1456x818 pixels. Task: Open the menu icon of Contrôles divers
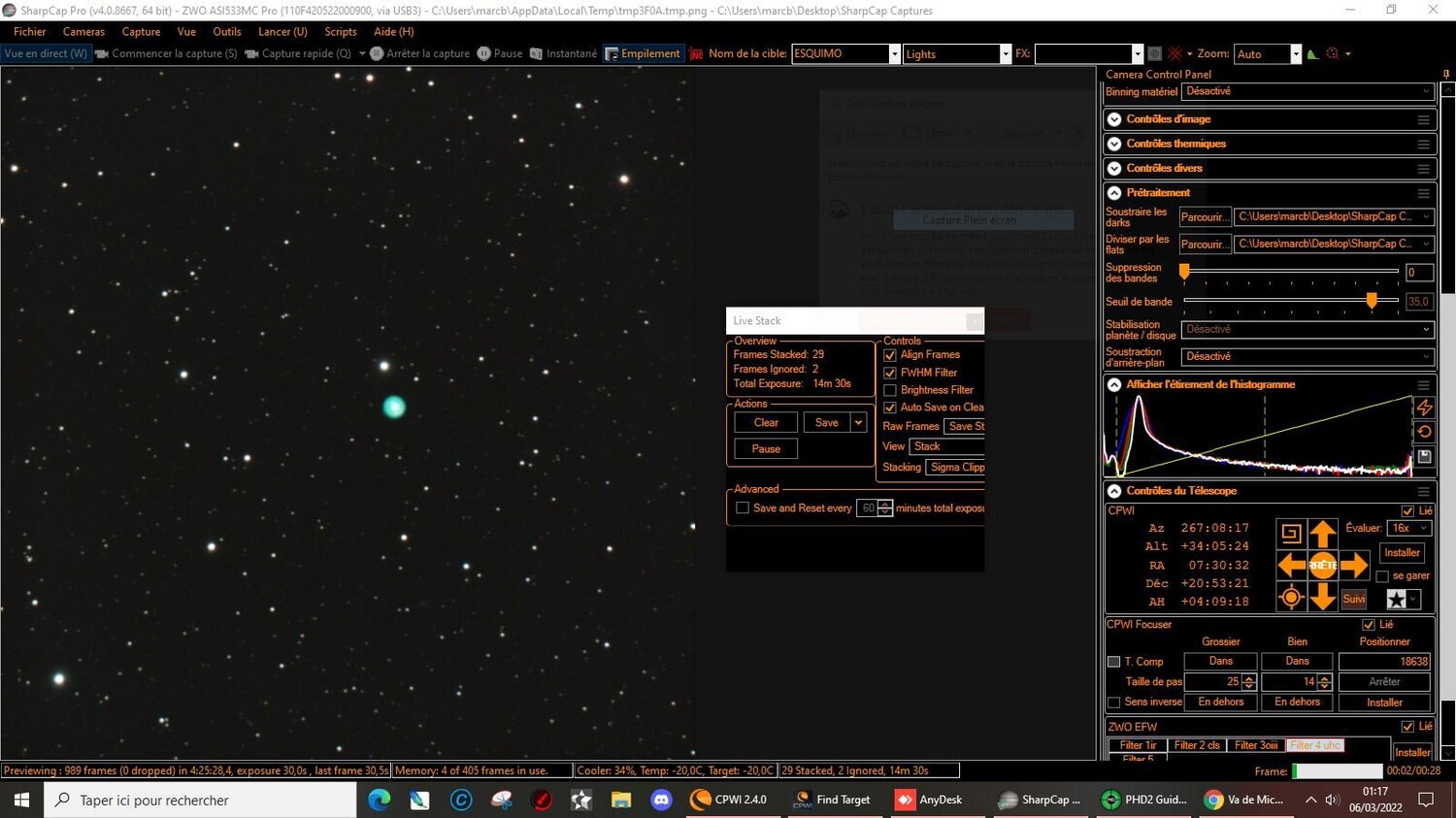pyautogui.click(x=1423, y=168)
